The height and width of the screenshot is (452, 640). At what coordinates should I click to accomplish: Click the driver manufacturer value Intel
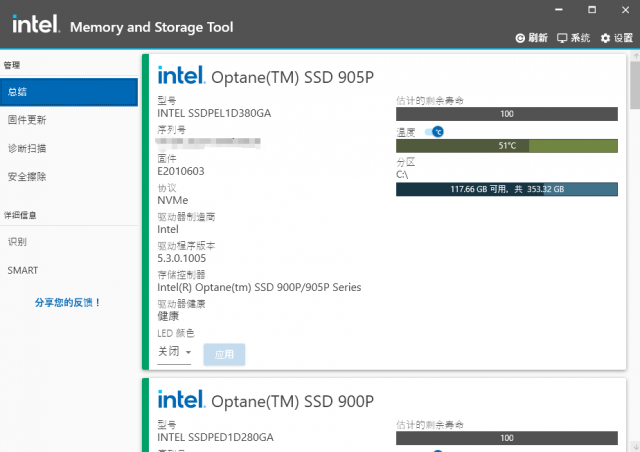168,229
